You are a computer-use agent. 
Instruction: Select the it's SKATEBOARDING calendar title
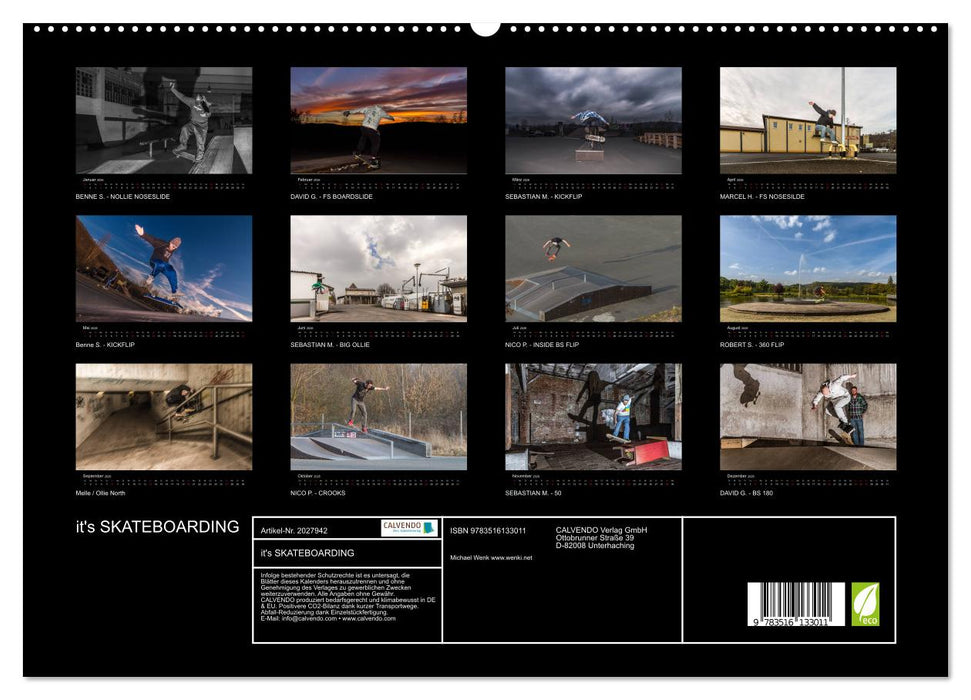coord(155,524)
